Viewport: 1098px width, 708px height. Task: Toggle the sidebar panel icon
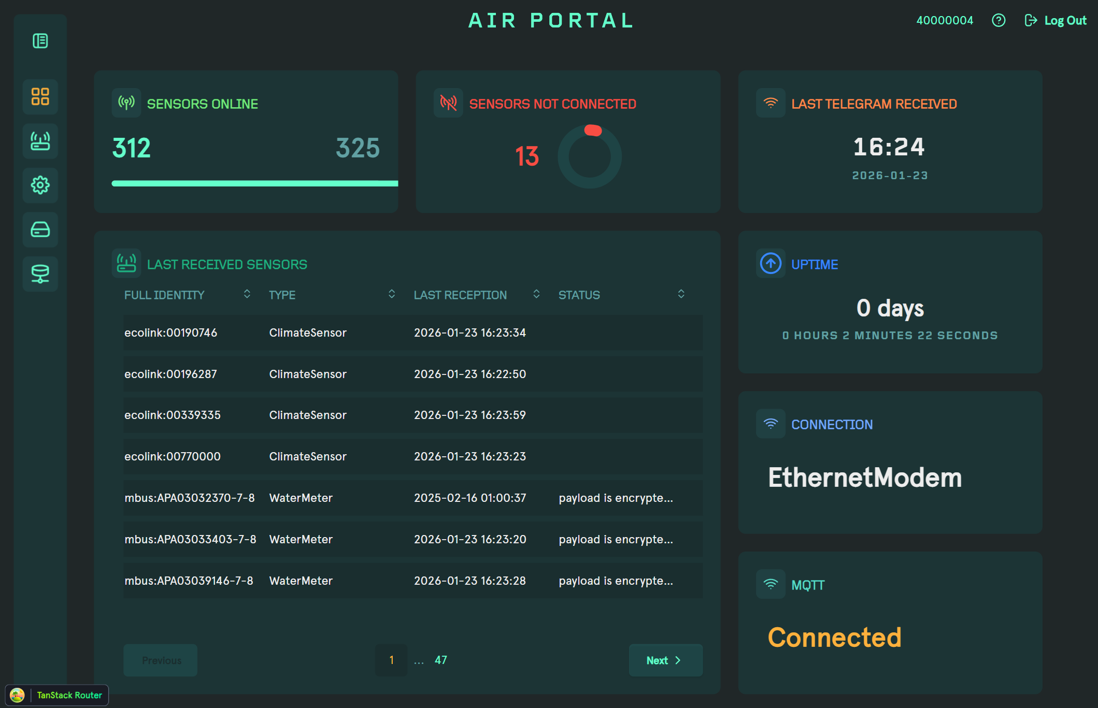tap(40, 41)
